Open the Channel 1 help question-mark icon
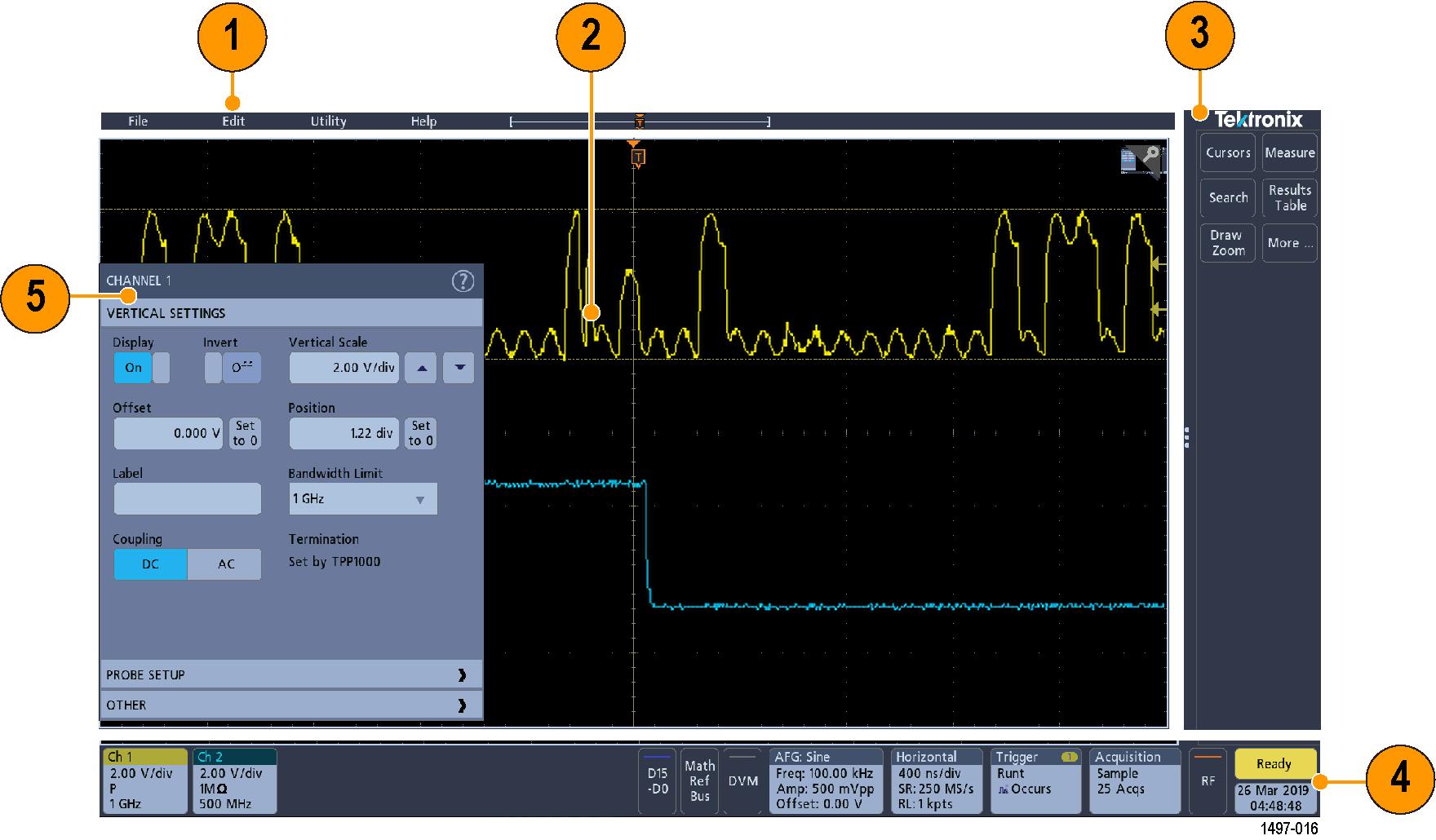Screen dimensions: 1436x840 click(463, 281)
